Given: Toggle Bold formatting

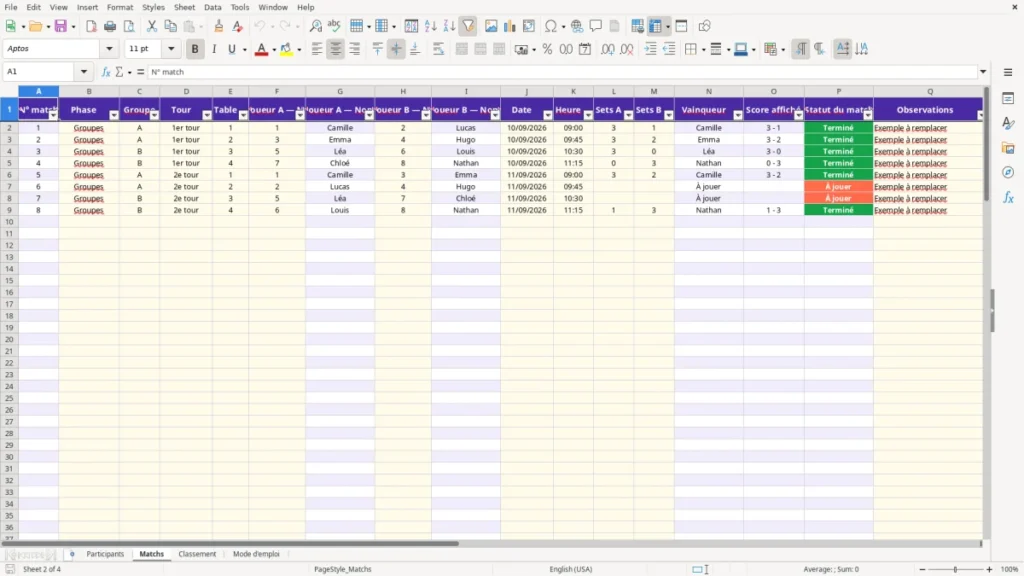Looking at the screenshot, I should coord(195,49).
